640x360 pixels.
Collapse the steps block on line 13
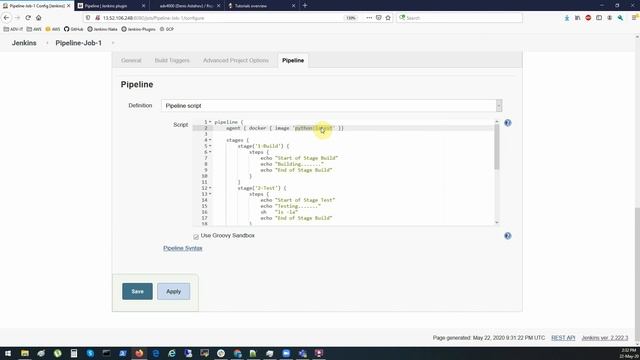coord(210,194)
